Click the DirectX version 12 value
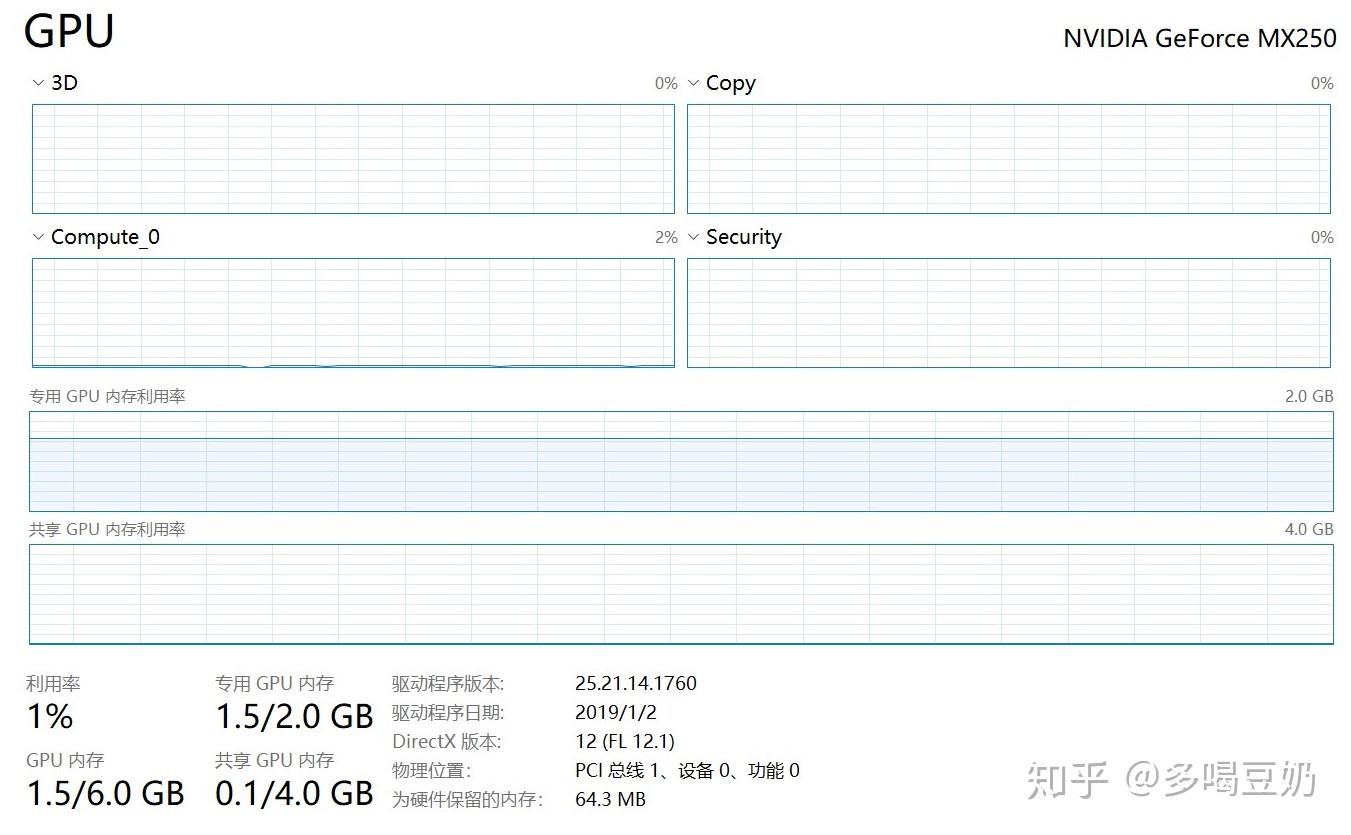 (x=626, y=741)
